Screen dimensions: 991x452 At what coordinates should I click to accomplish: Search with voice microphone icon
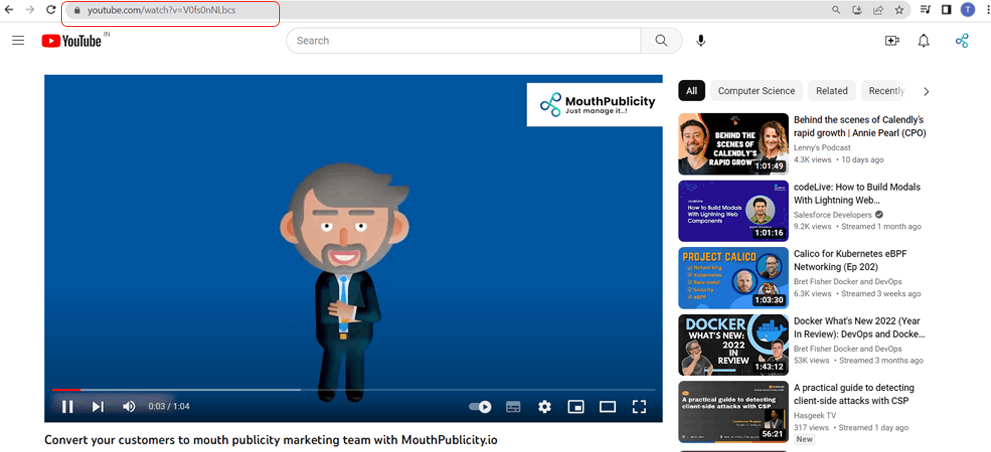coord(700,40)
